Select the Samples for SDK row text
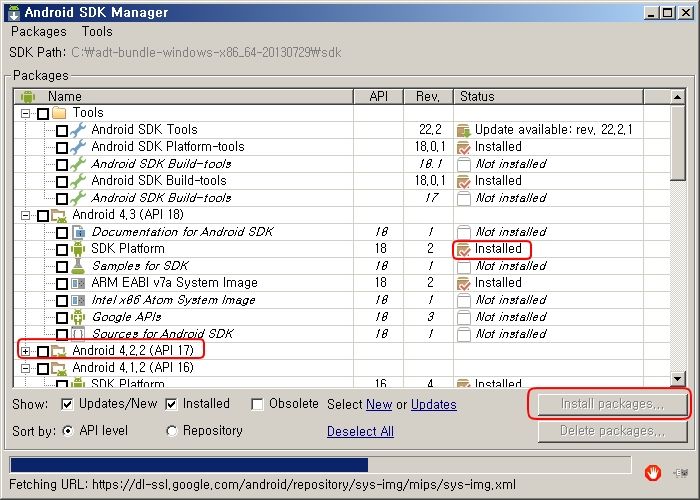Screen dimensions: 700x500 coord(140,266)
